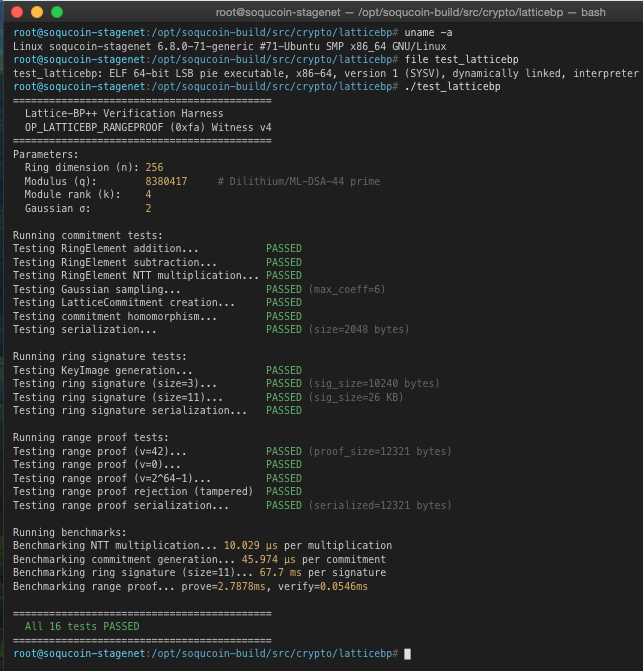Click the ring dimension value 256
This screenshot has height=671, width=643.
click(154, 167)
